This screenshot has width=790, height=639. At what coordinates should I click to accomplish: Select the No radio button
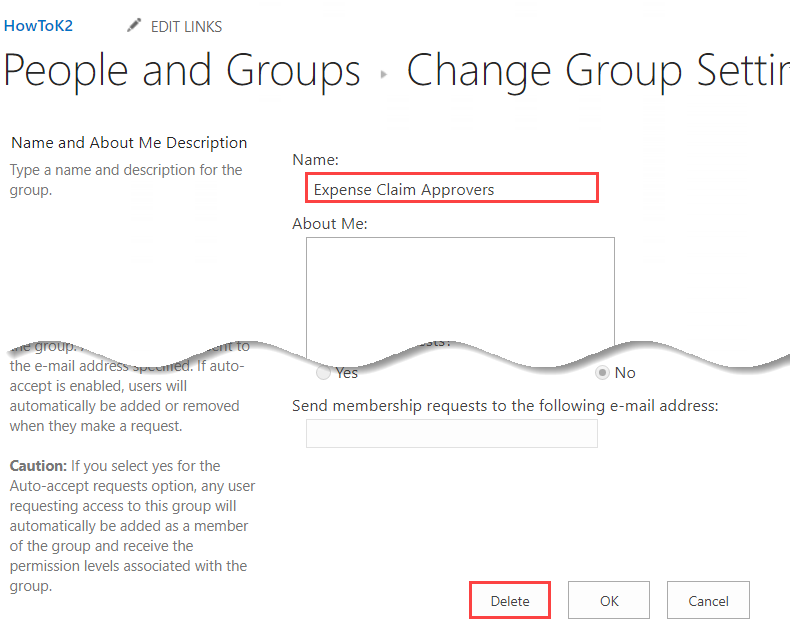(x=602, y=372)
